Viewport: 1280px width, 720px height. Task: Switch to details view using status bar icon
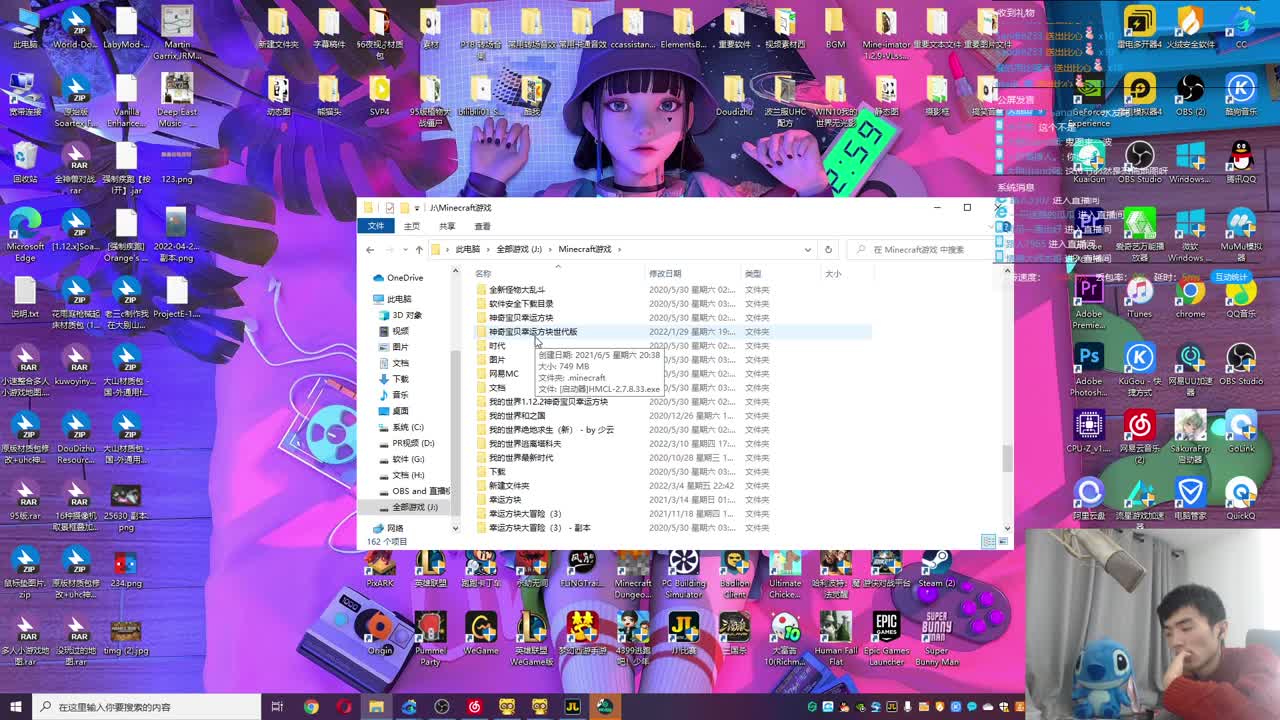click(x=988, y=541)
